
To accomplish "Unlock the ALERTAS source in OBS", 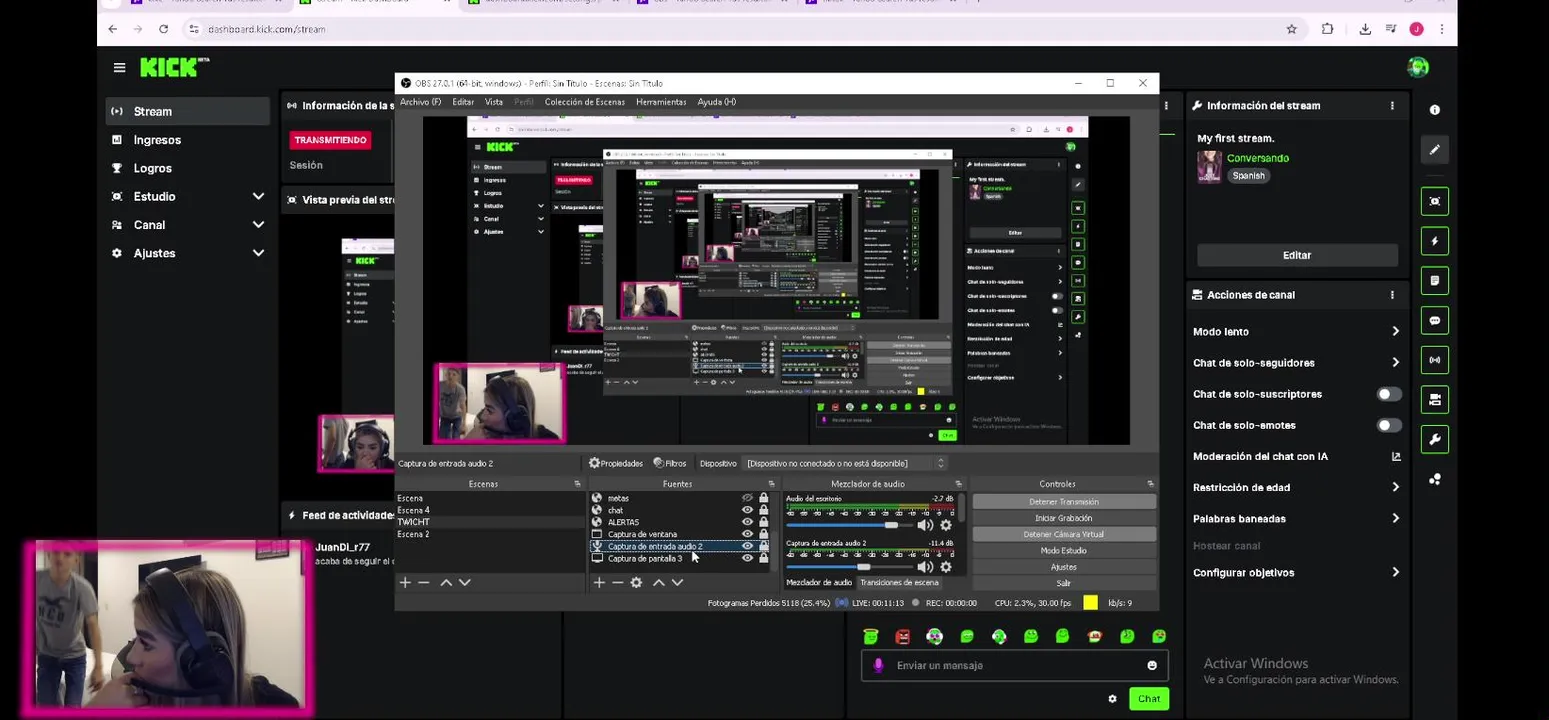I will click(x=764, y=522).
